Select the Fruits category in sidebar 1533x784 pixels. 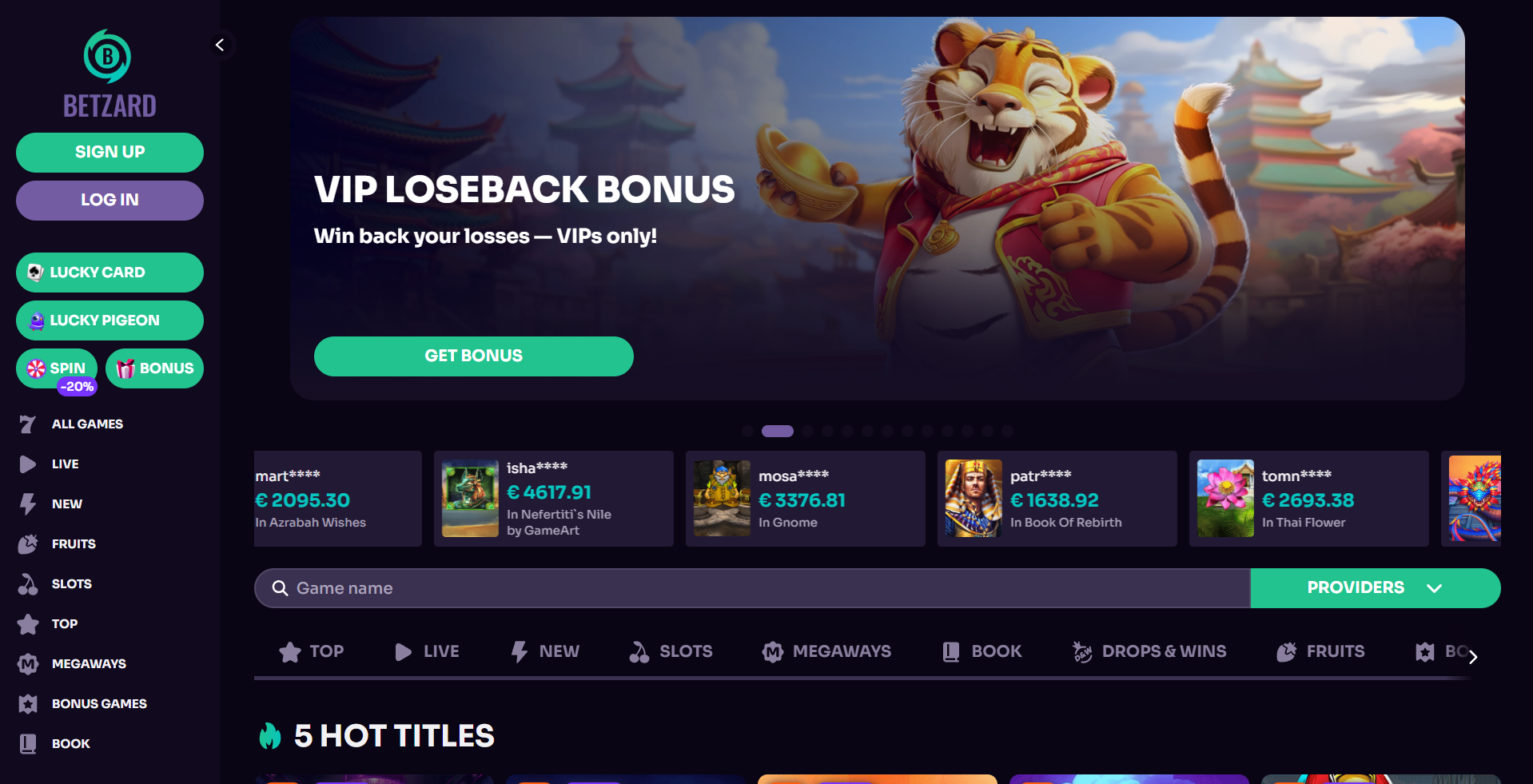(74, 543)
